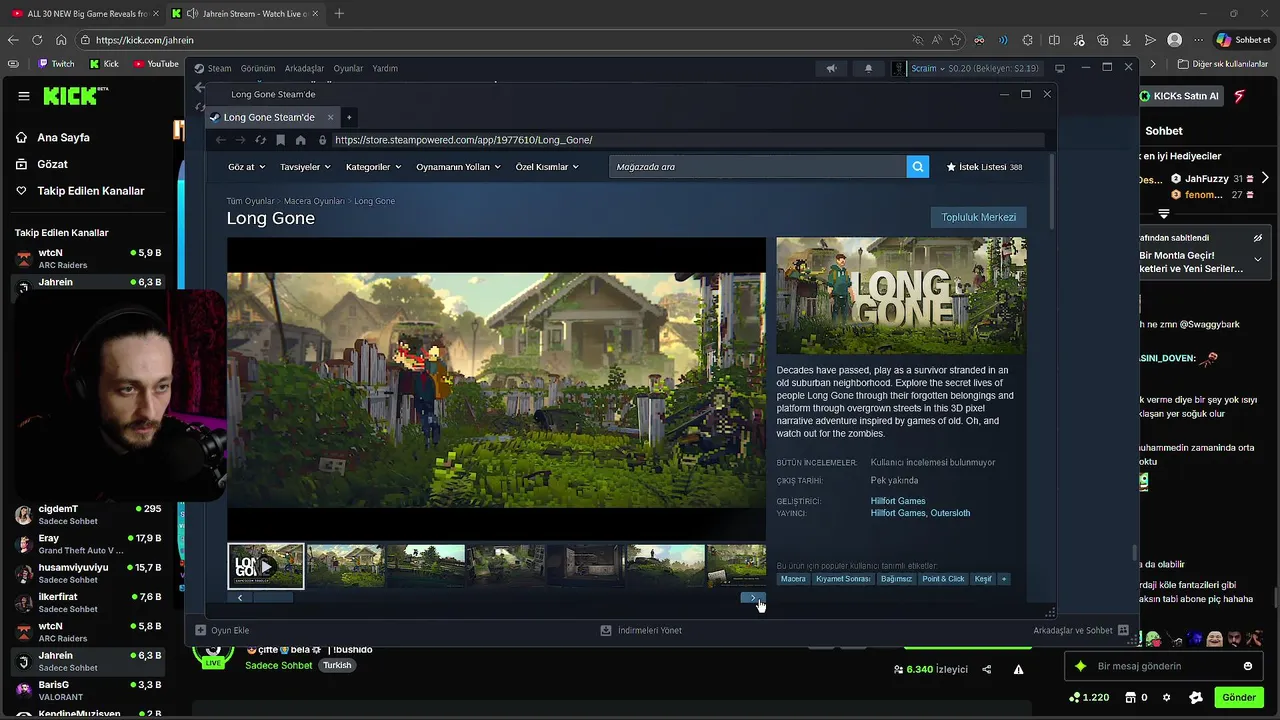Open emoji picker in chat input
The image size is (1280, 720).
(1248, 666)
